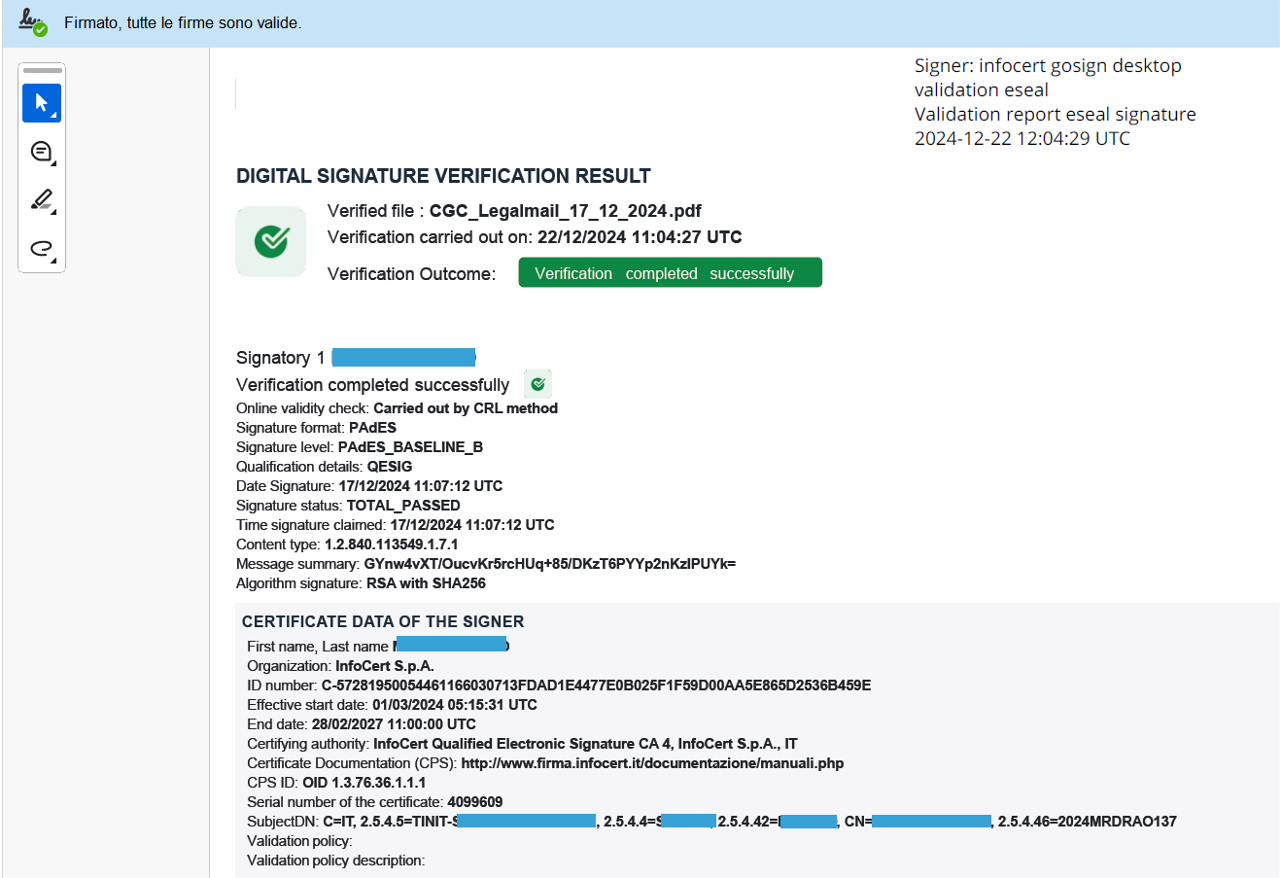The image size is (1280, 878).
Task: Click the signature validity icon in the banner
Action: click(33, 22)
